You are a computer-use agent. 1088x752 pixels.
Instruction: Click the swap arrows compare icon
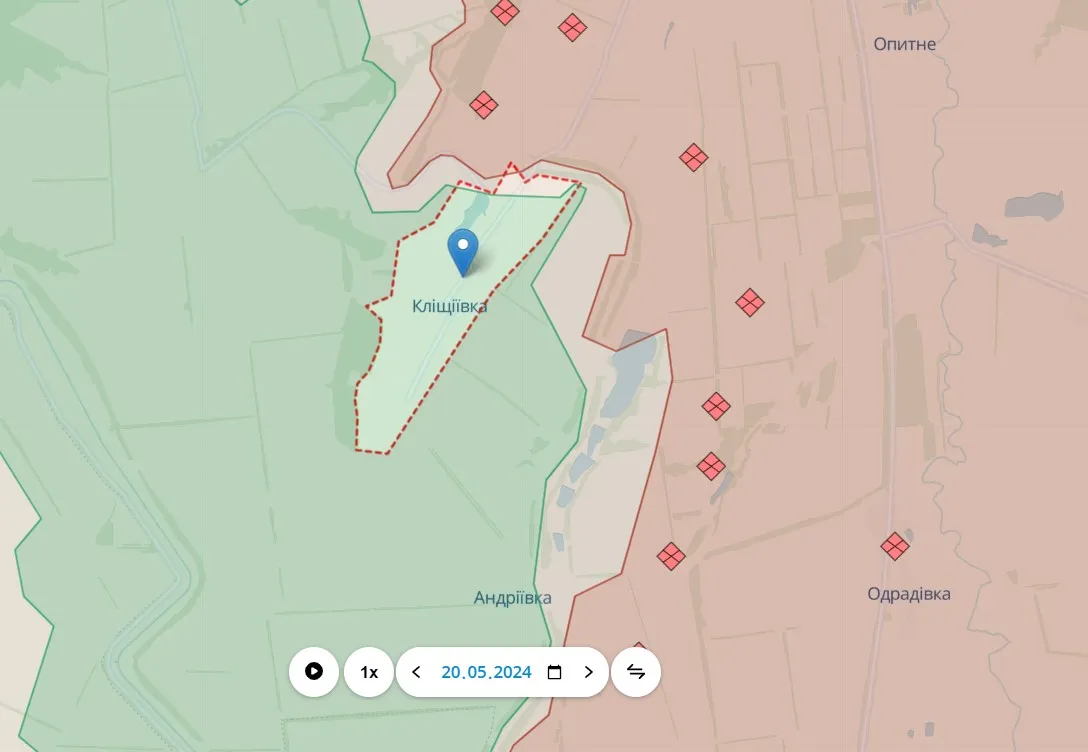pyautogui.click(x=636, y=672)
